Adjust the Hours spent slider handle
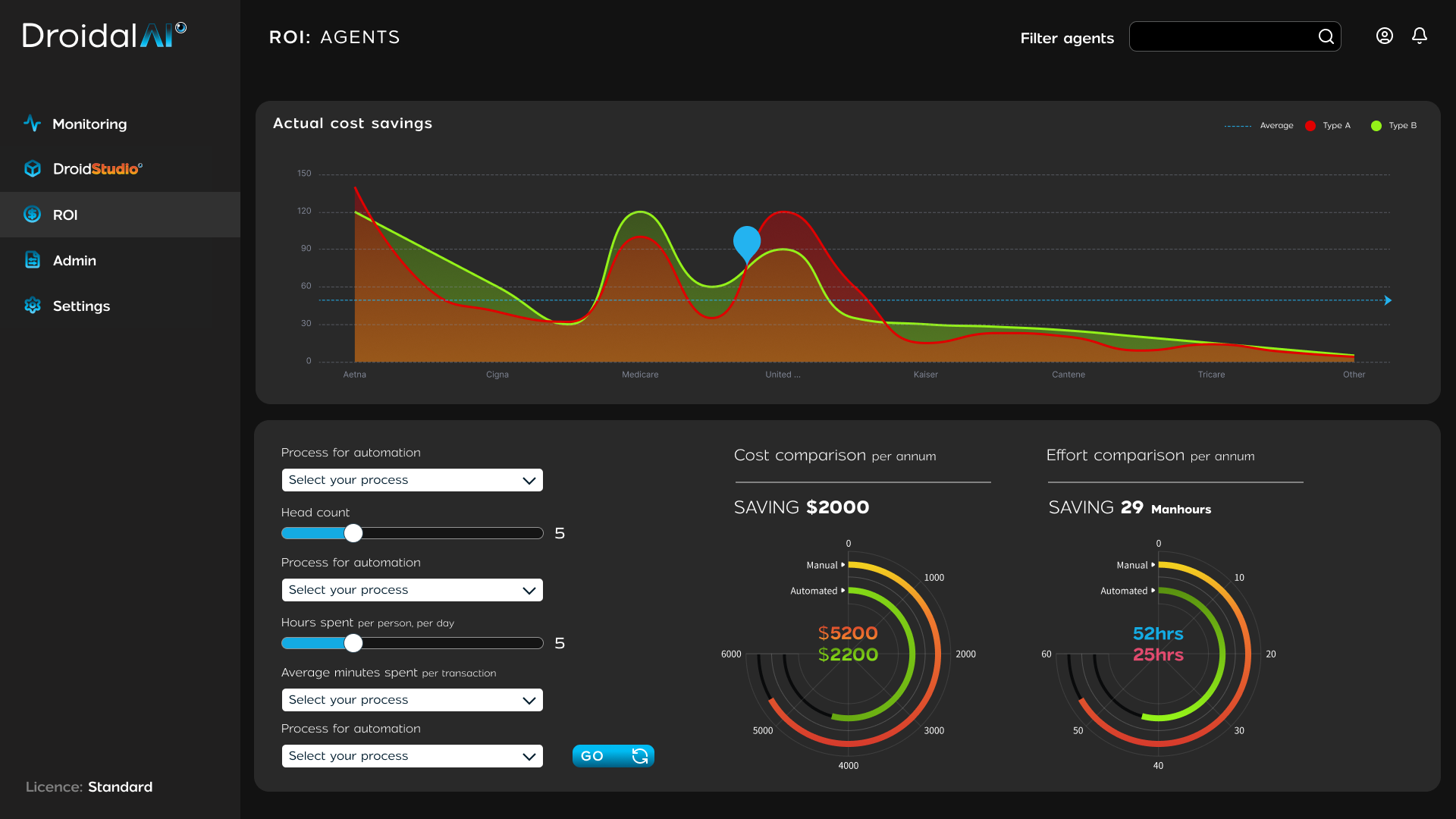This screenshot has height=819, width=1456. coord(353,643)
